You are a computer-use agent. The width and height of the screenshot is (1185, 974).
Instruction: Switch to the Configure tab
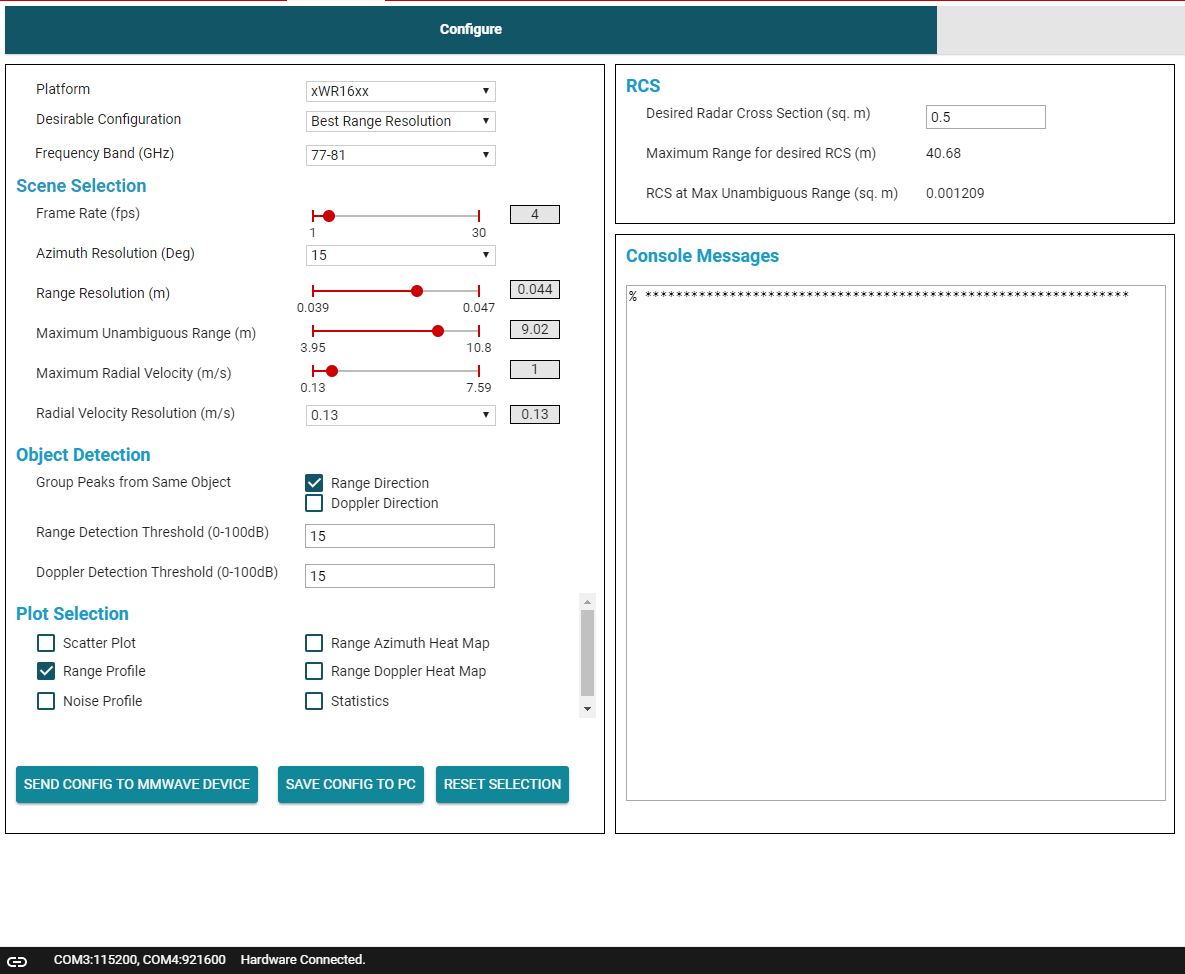coord(470,29)
